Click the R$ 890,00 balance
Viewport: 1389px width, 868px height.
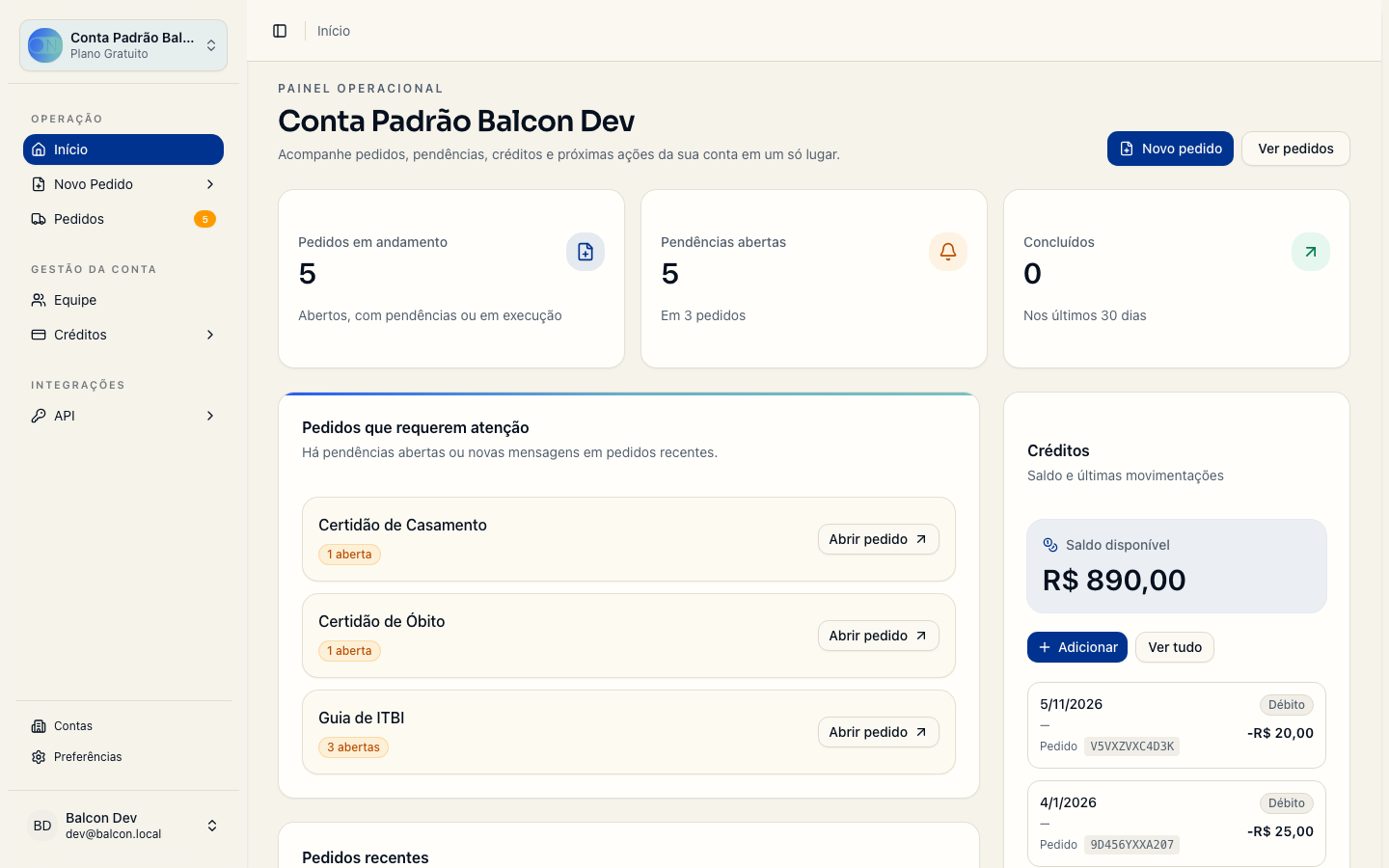[1114, 580]
